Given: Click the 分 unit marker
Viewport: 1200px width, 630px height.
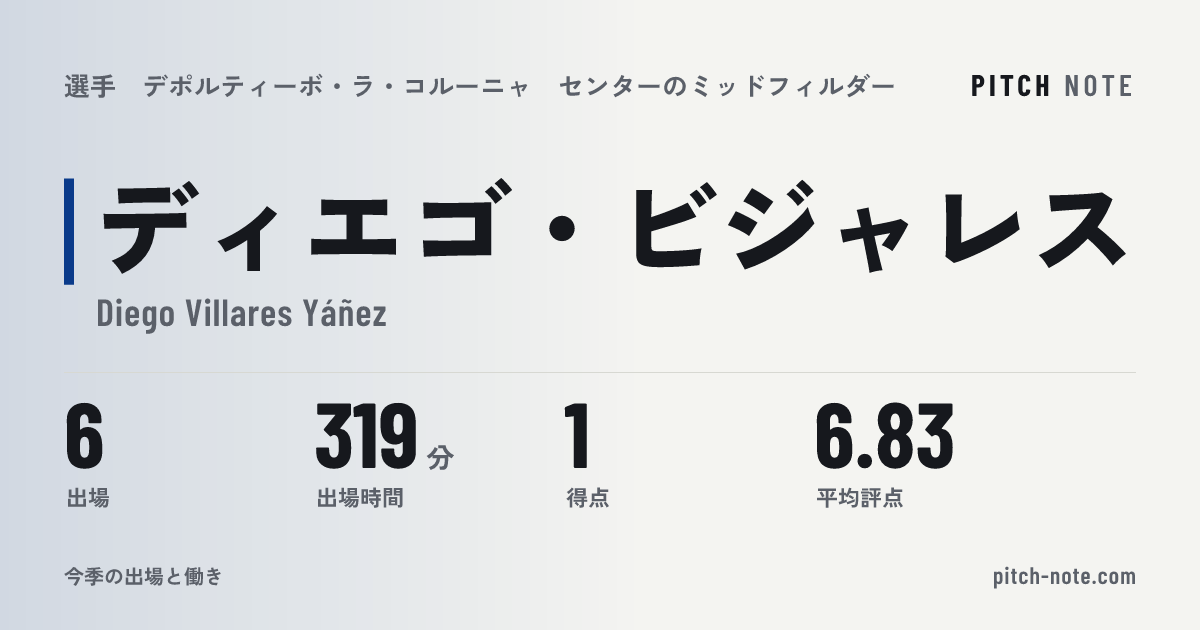Looking at the screenshot, I should [x=440, y=458].
